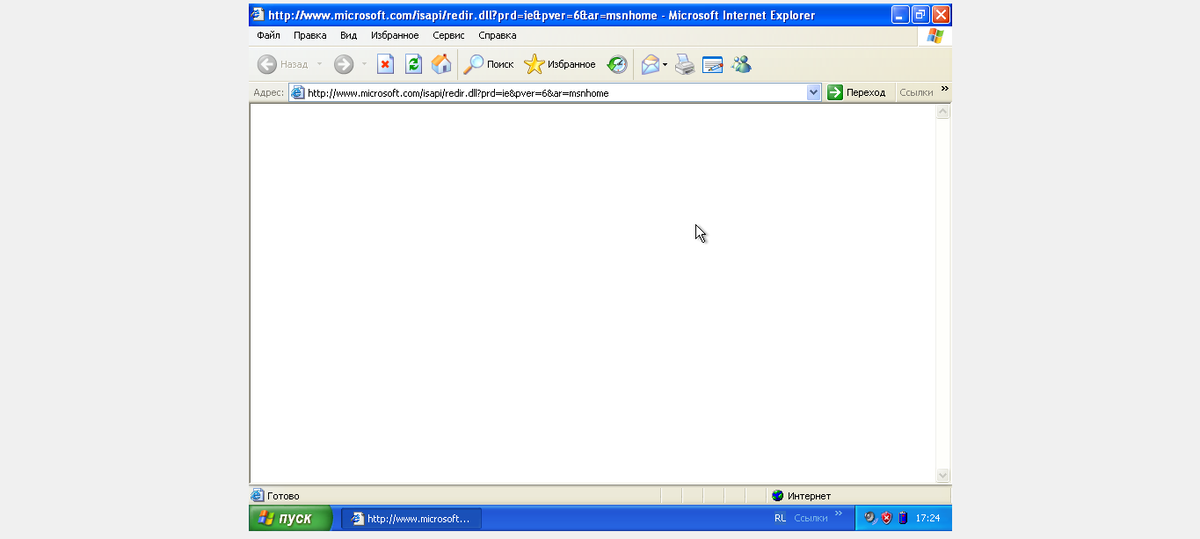Click the Ссылки label on the taskbar

click(x=811, y=518)
